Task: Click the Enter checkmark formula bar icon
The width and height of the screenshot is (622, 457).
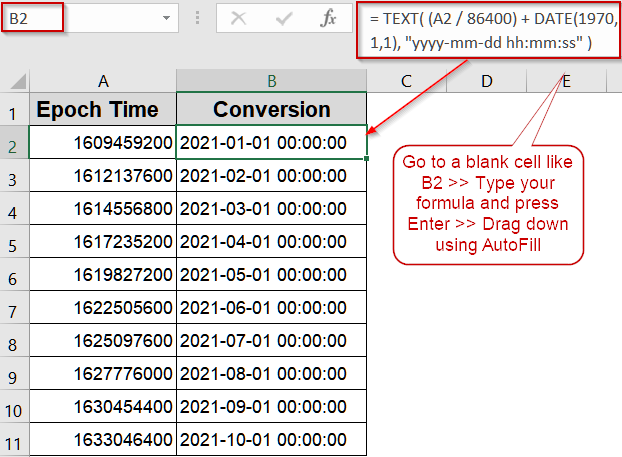Action: click(x=282, y=18)
